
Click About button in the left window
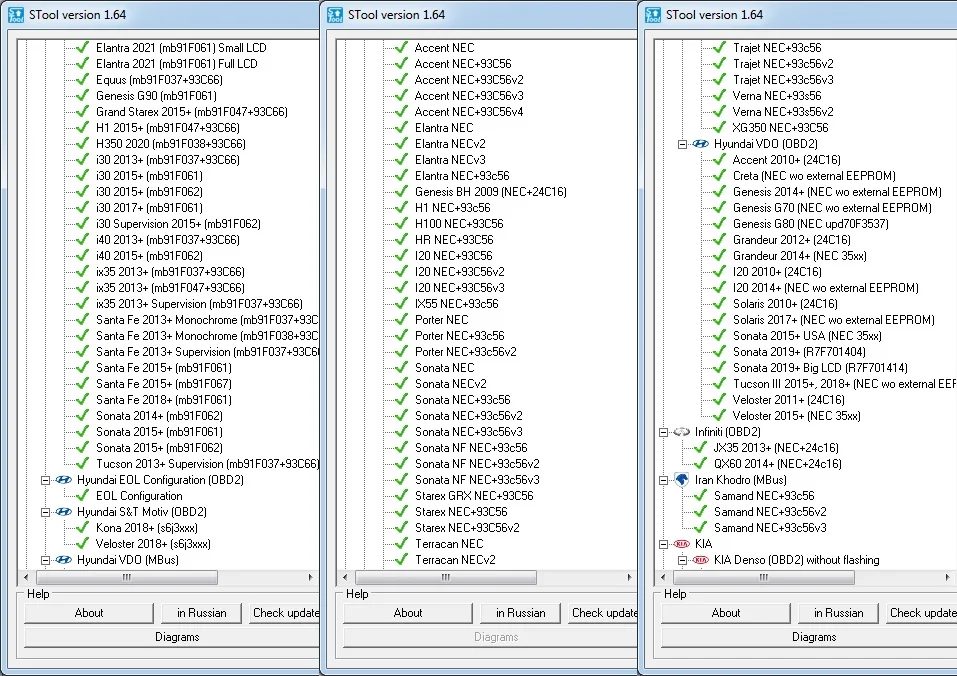pos(88,613)
